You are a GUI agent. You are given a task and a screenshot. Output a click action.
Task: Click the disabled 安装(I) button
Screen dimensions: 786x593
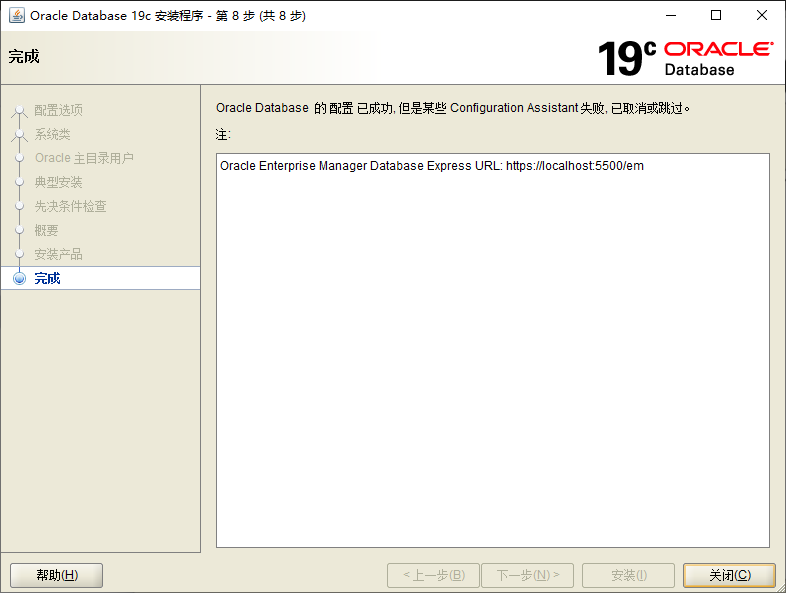click(629, 575)
